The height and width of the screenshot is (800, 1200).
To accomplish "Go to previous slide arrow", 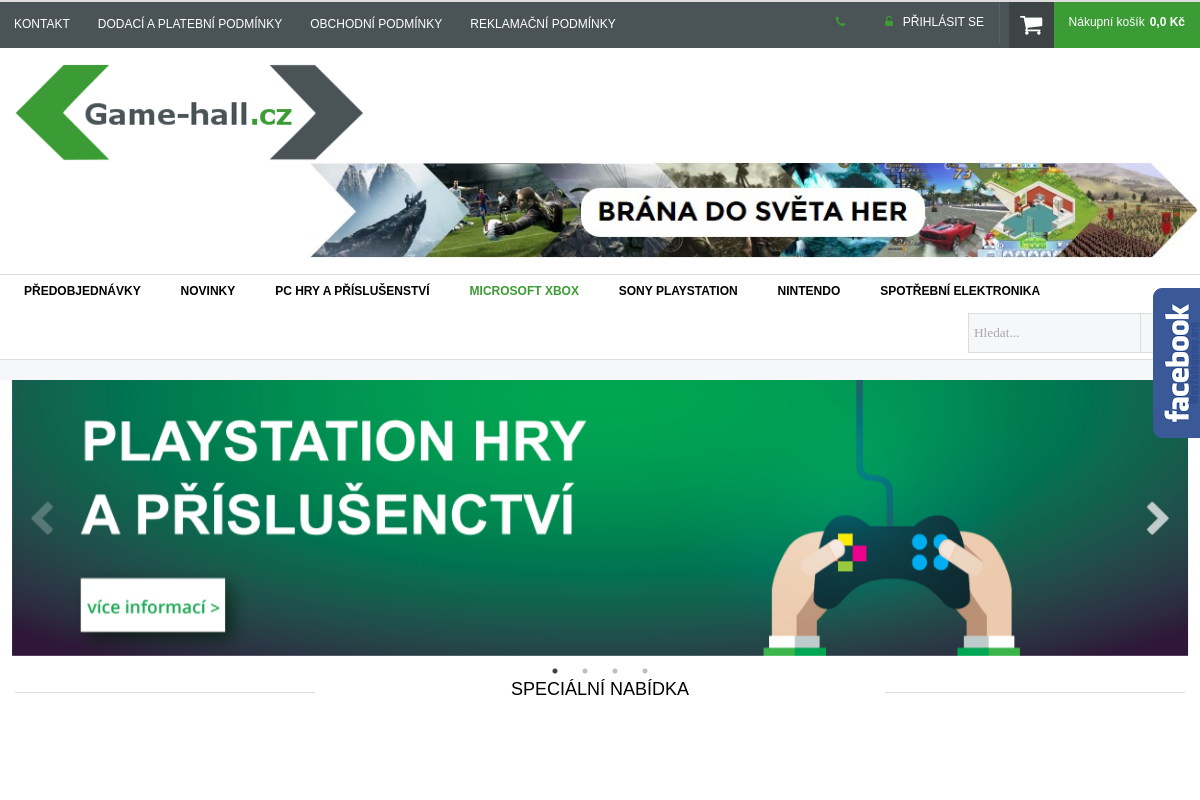I will [42, 518].
